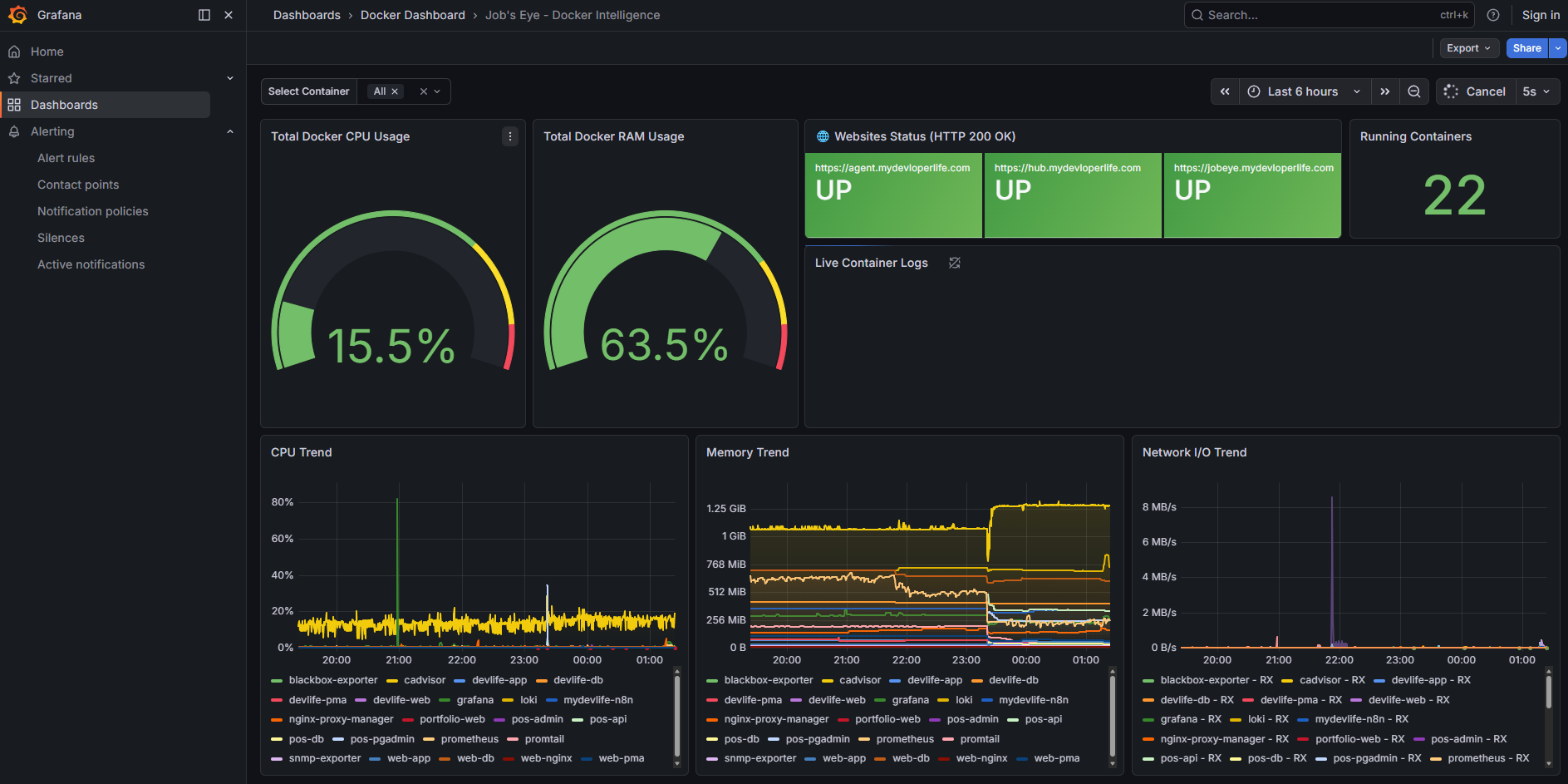Click the CPU Trend legend scrollbar
Image resolution: width=1568 pixels, height=784 pixels.
point(677,717)
